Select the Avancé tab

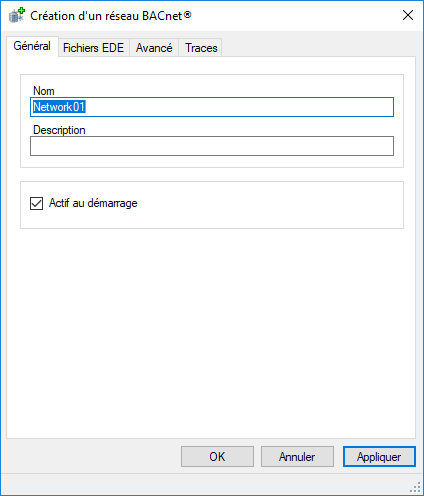(154, 48)
